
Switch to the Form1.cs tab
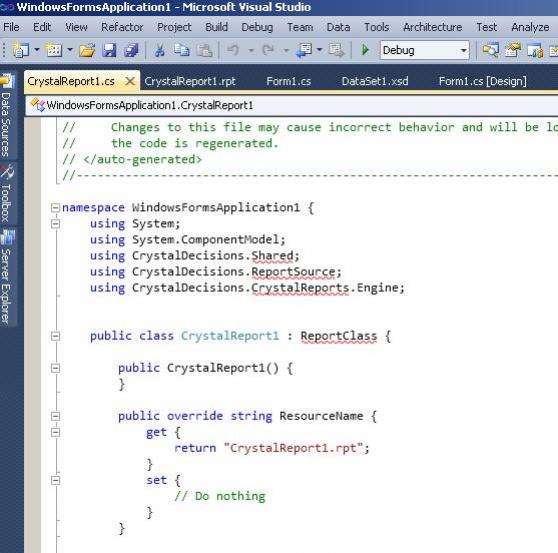click(289, 81)
